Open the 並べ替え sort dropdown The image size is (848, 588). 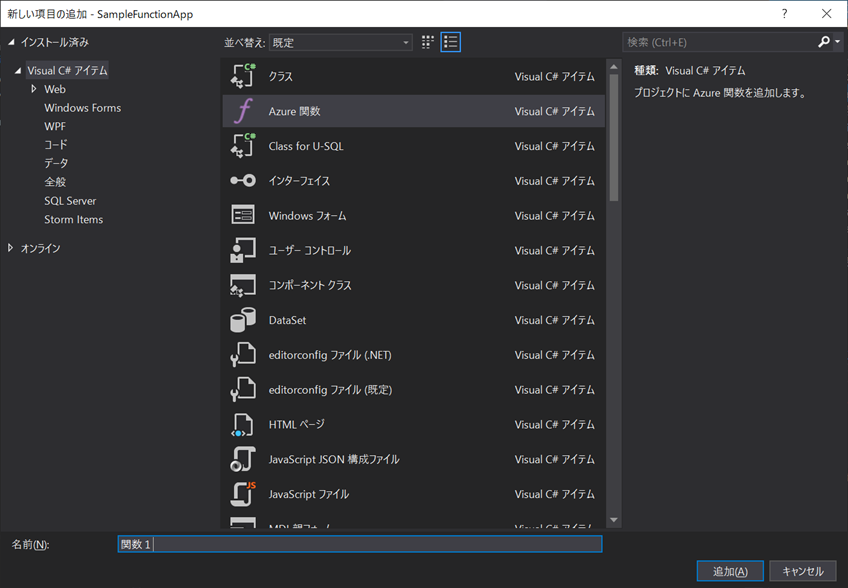coord(341,42)
